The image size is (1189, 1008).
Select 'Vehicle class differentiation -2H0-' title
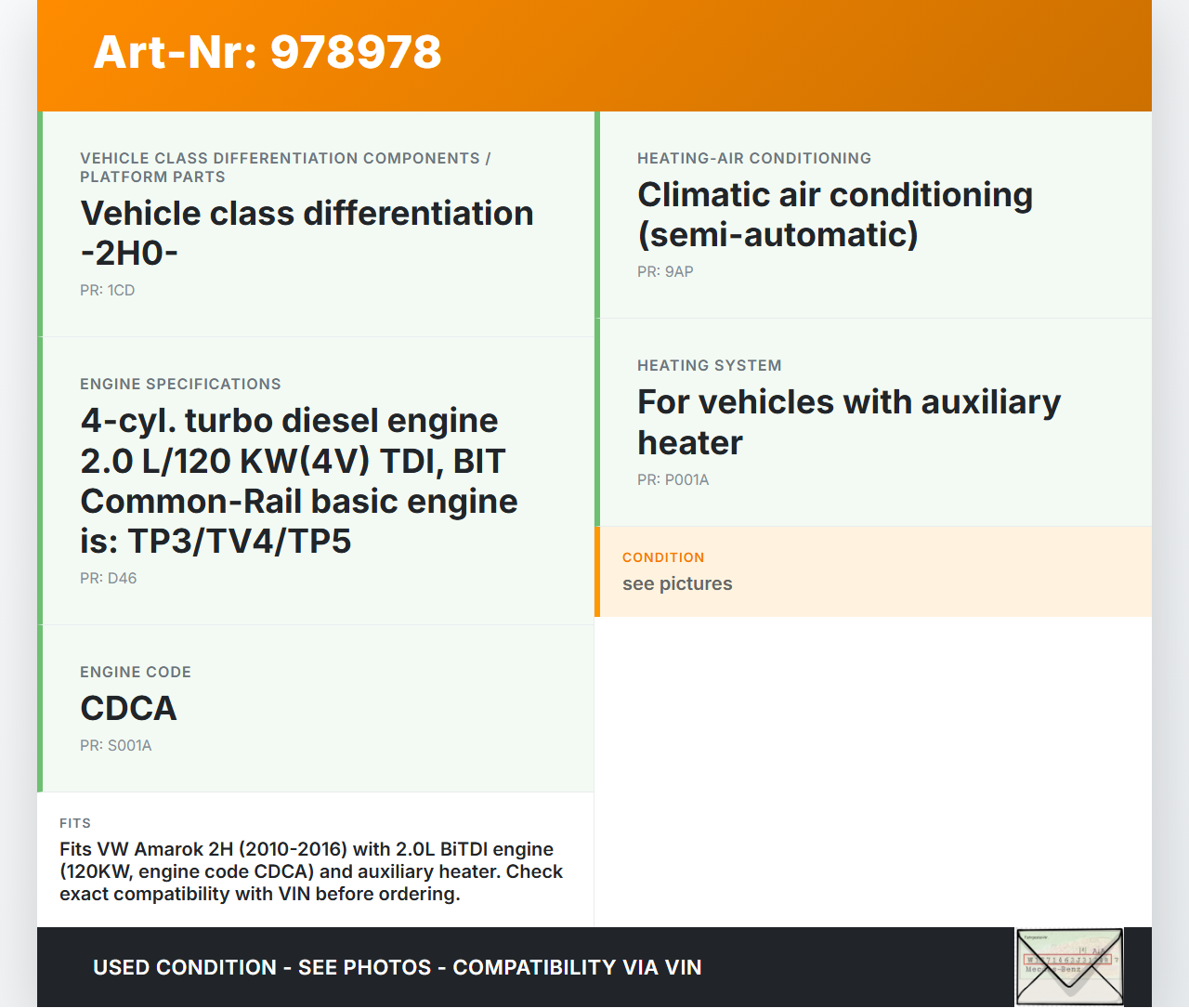[x=307, y=233]
